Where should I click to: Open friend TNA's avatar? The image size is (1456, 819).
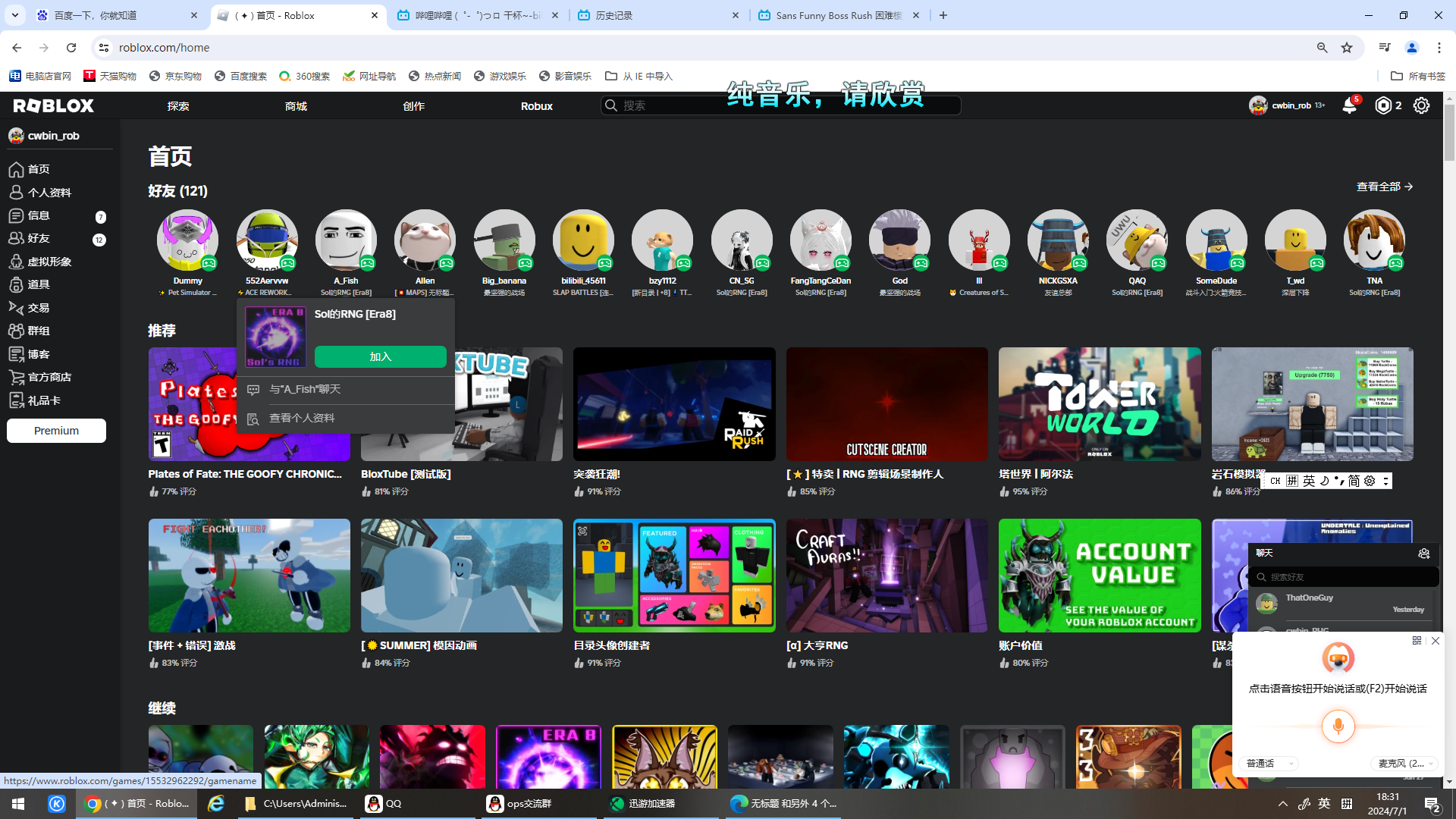coord(1374,240)
